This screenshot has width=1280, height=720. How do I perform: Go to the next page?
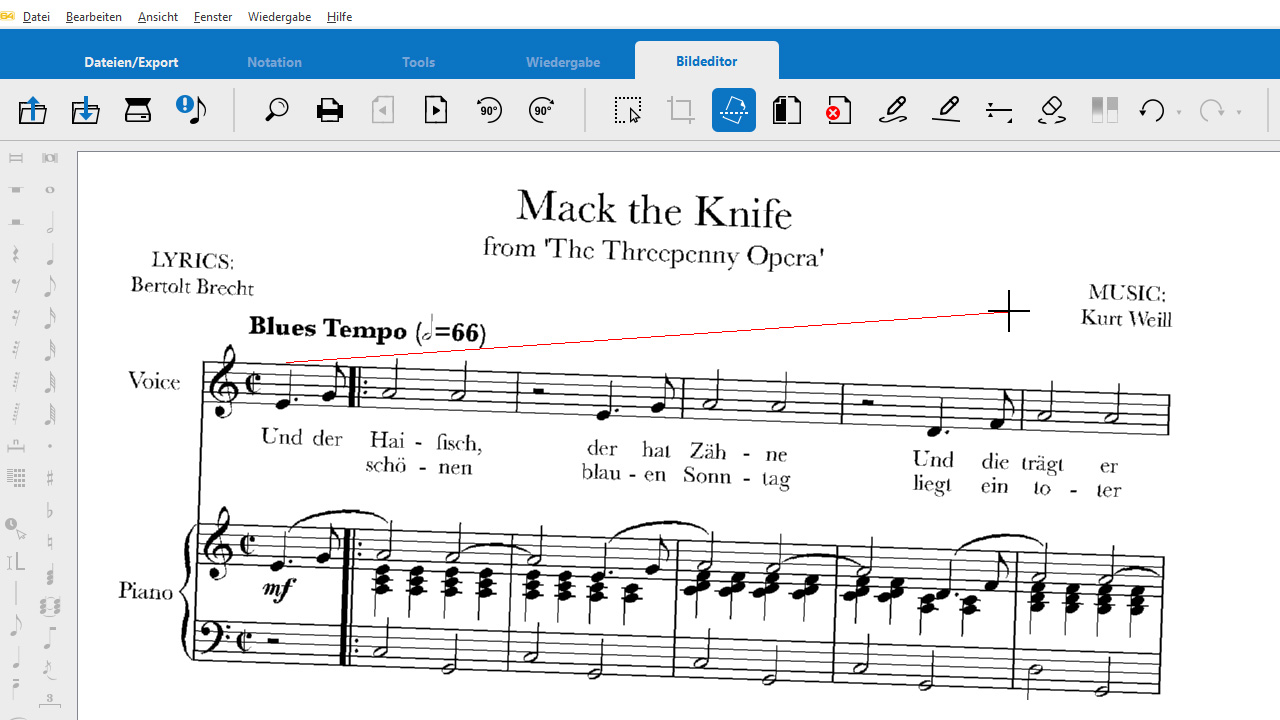436,110
